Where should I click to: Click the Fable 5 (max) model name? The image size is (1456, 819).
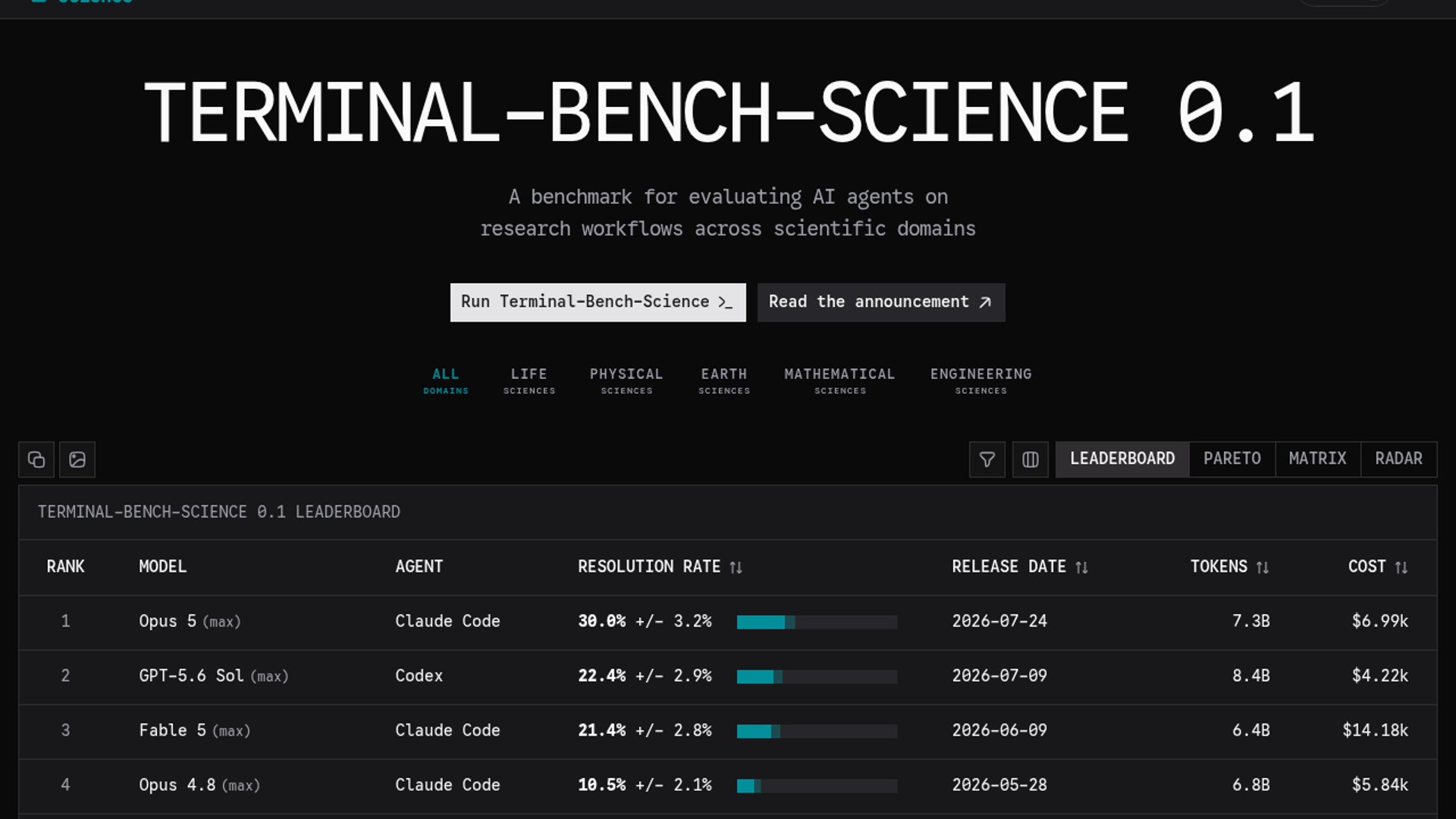(x=195, y=731)
